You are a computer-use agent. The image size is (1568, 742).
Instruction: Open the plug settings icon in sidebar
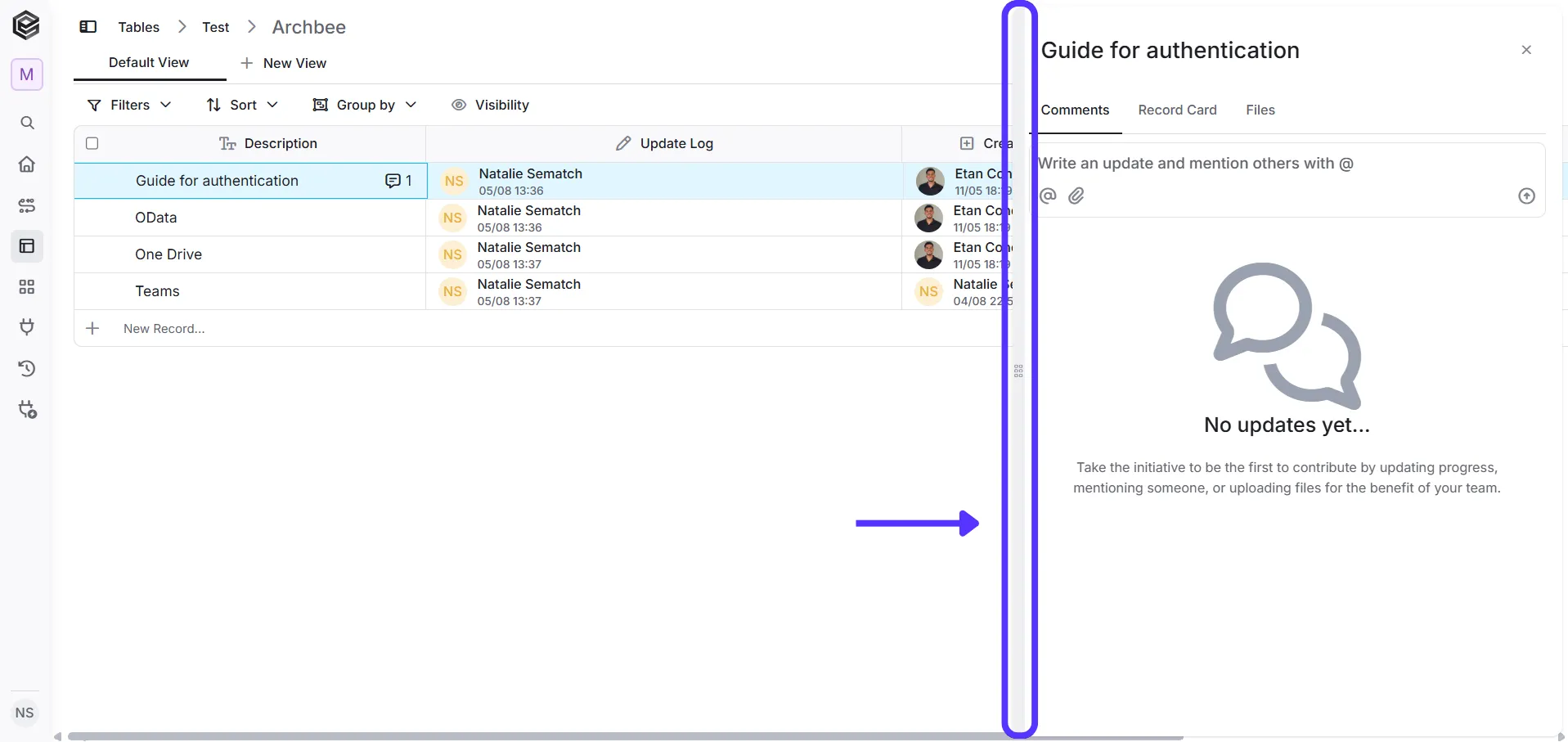(x=28, y=410)
